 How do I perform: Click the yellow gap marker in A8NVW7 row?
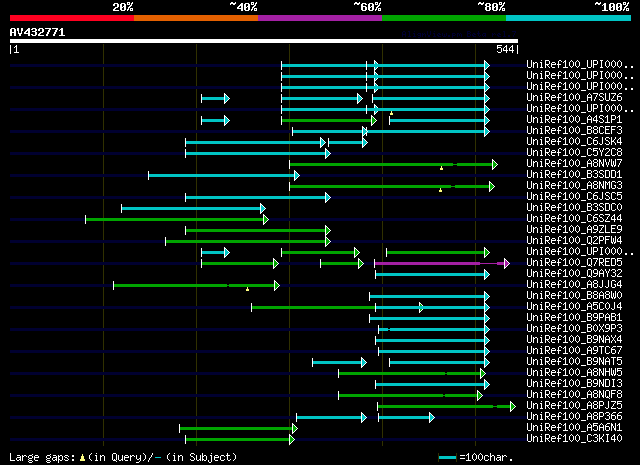441,168
